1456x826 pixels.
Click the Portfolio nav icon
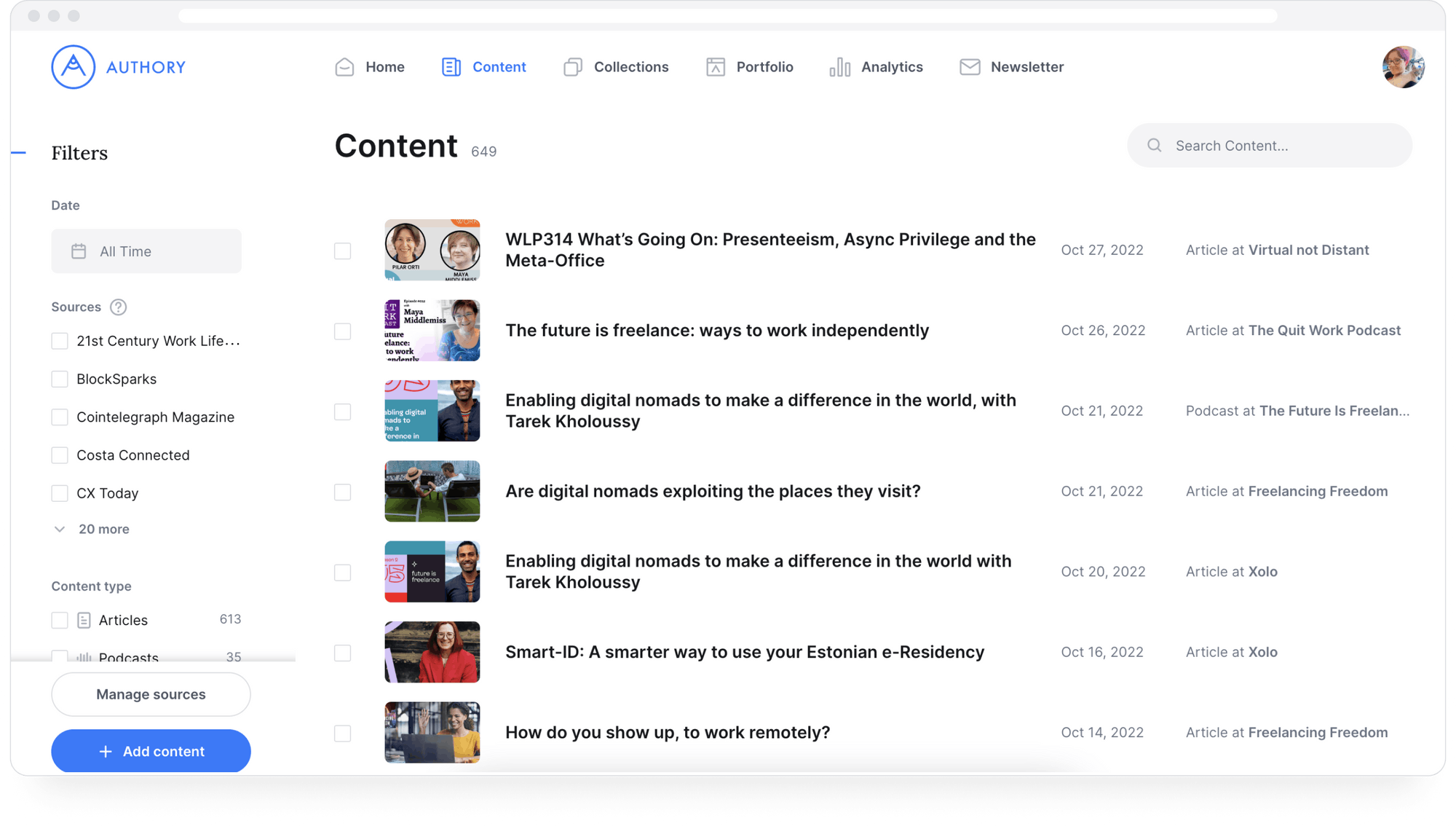pos(715,66)
